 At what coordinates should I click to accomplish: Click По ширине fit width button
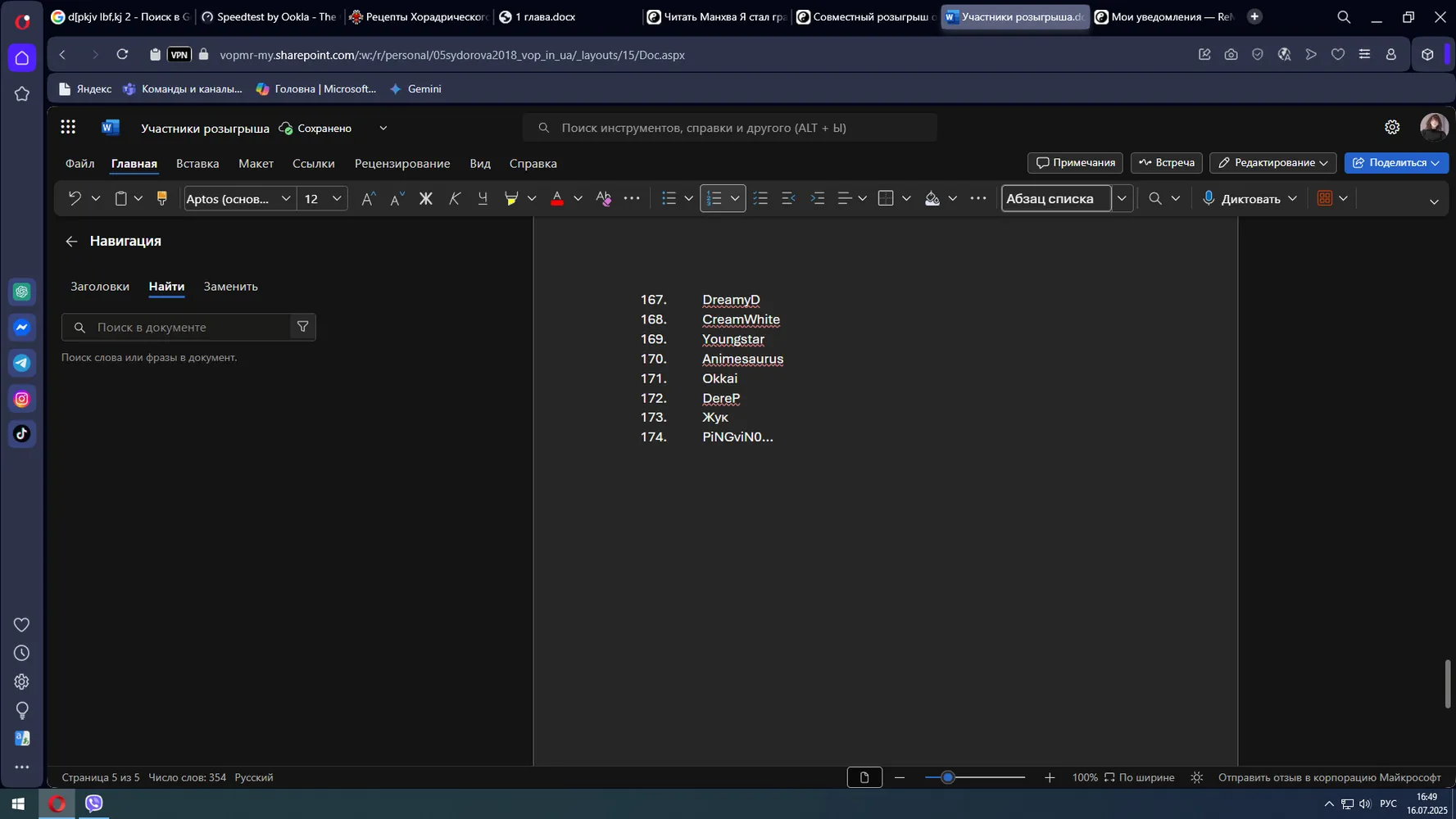(x=1139, y=777)
